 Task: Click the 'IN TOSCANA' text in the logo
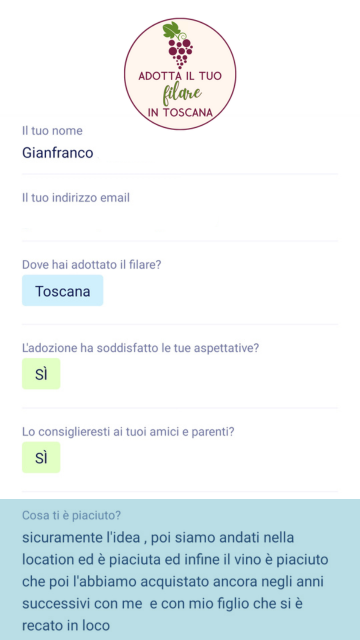(x=180, y=113)
